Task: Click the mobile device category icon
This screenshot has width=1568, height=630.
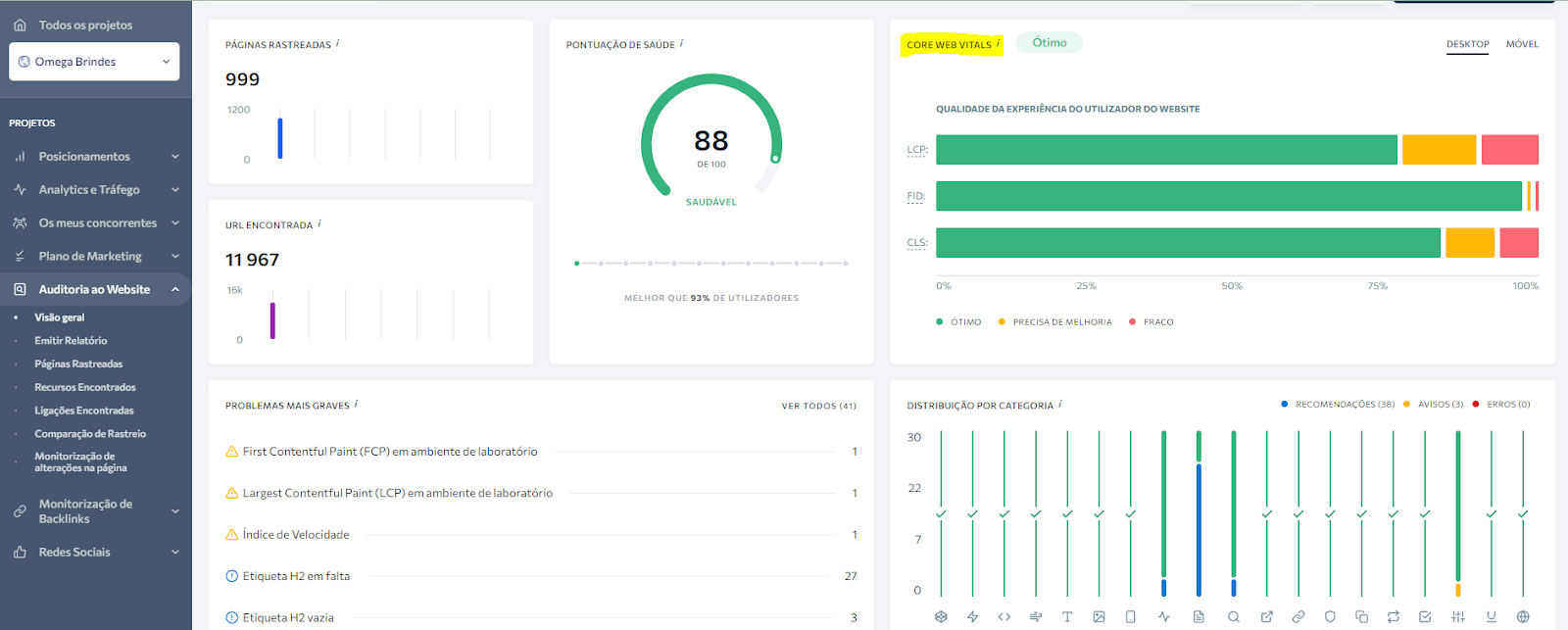Action: pyautogui.click(x=1130, y=616)
